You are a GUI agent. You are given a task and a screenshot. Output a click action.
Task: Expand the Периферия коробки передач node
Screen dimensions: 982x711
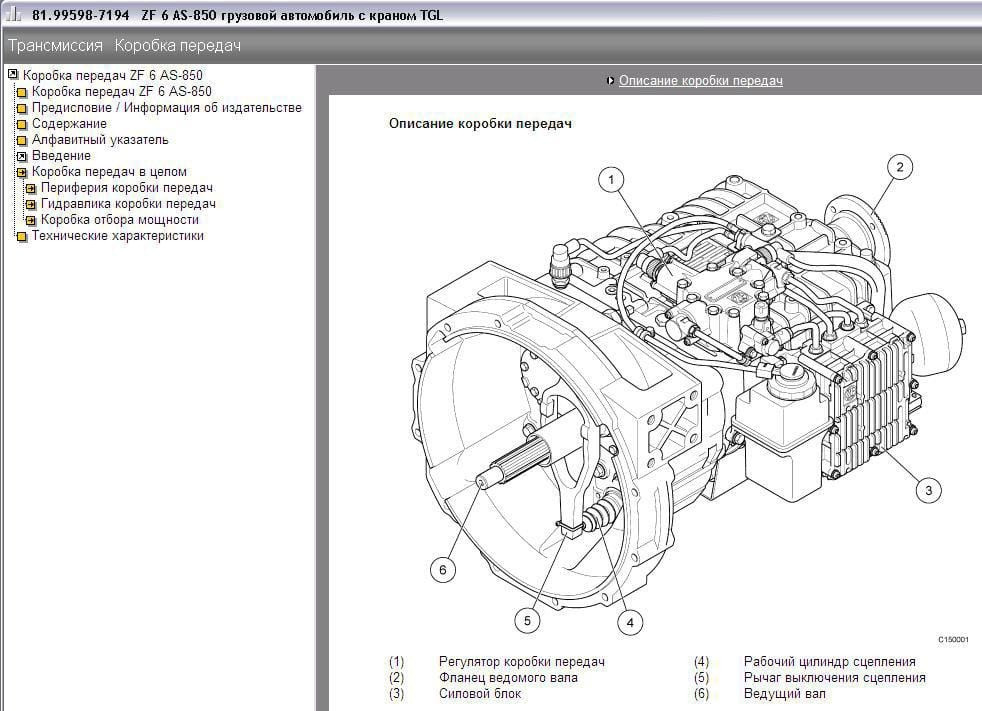click(31, 188)
